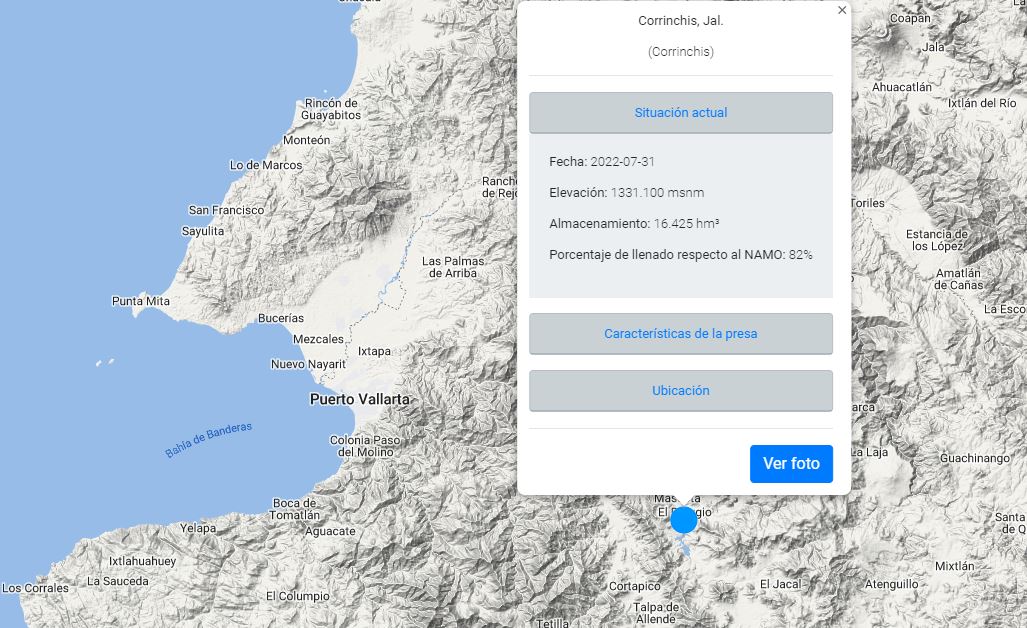Click the Nuevo Nayarit label
Viewport: 1027px width, 628px height.
point(308,364)
